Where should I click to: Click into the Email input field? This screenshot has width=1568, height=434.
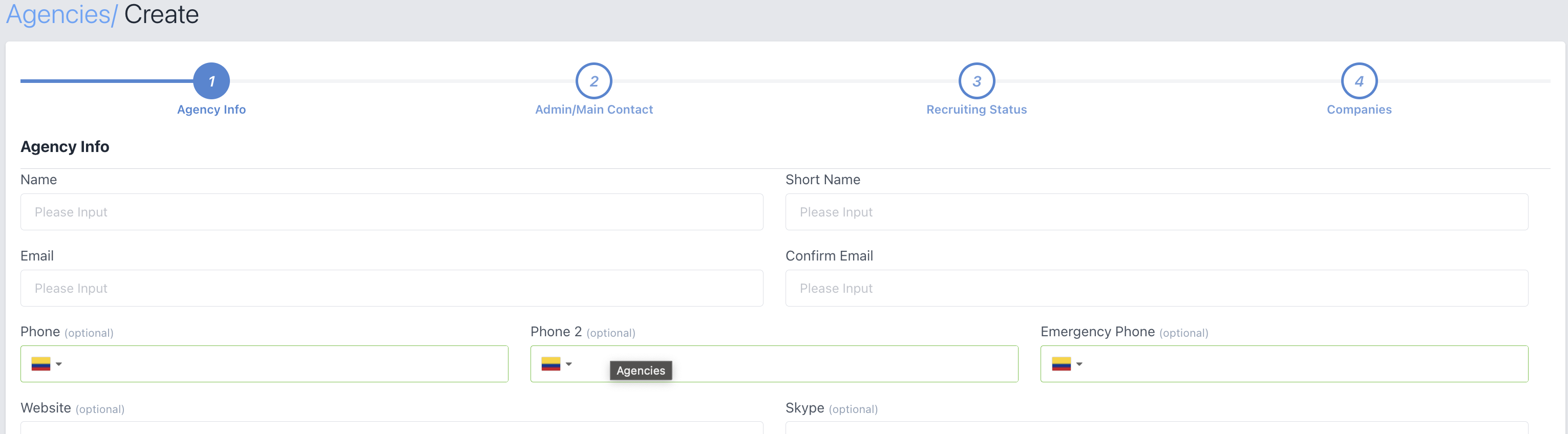pos(391,288)
